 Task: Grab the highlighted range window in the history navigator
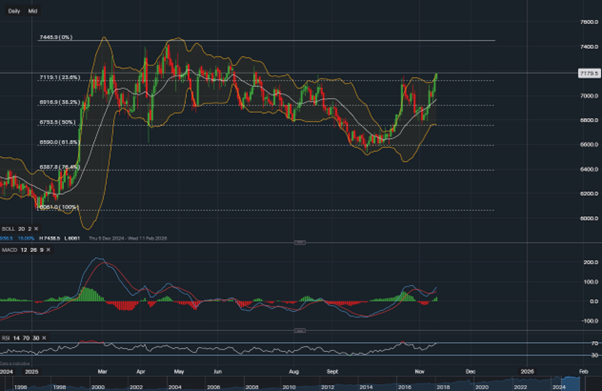coord(572,384)
